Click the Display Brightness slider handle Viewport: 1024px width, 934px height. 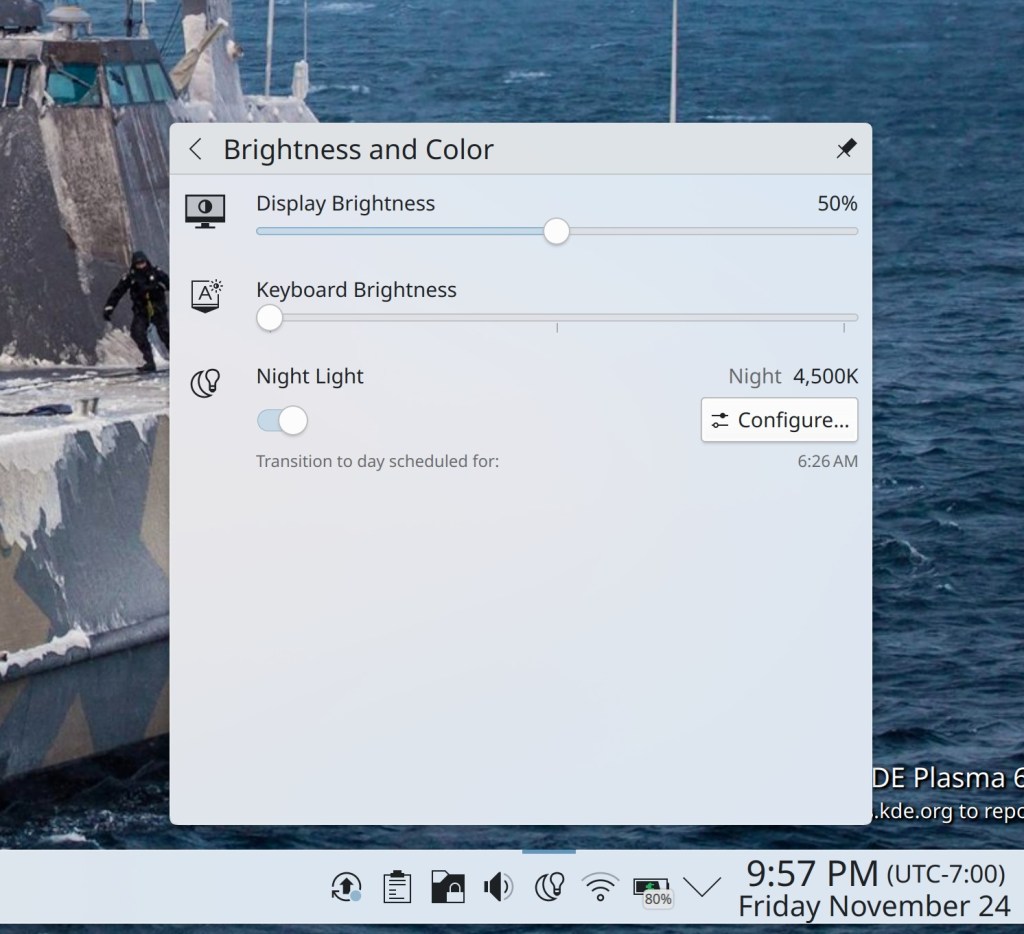(x=557, y=231)
